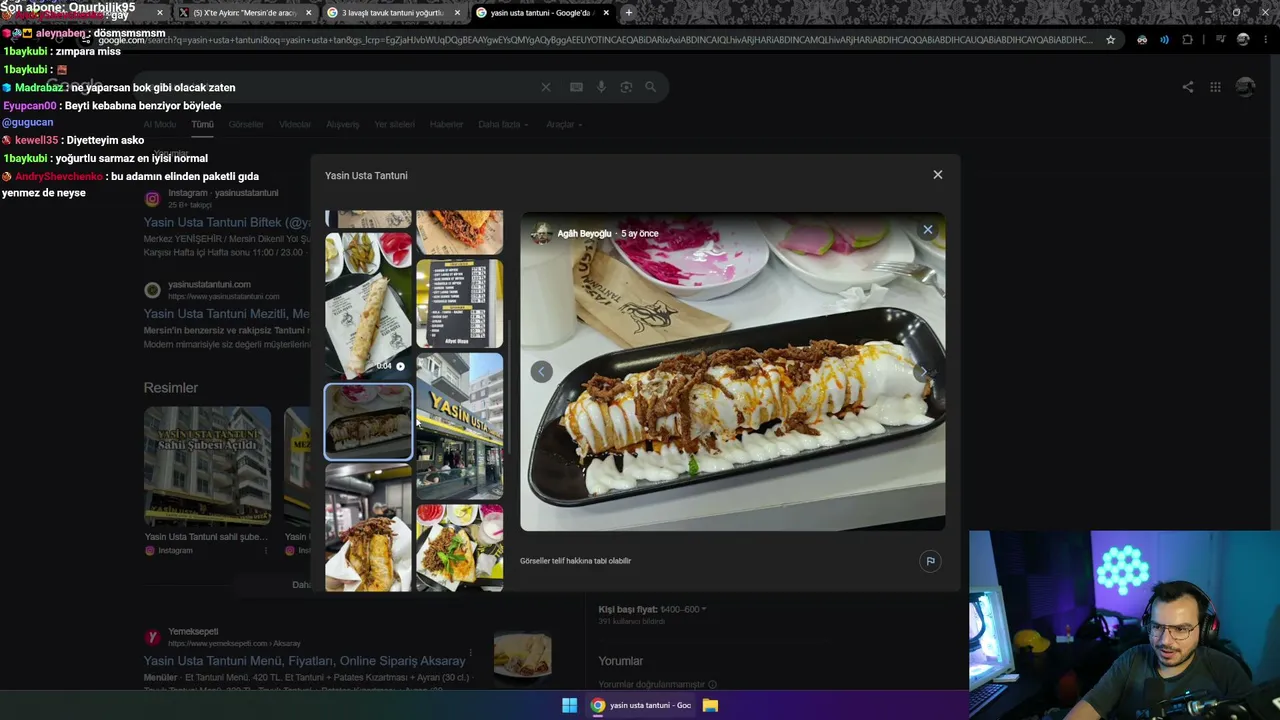Close the 3 lavaşlı tavuk tantuni tab
1280x720 pixels.
tap(457, 13)
